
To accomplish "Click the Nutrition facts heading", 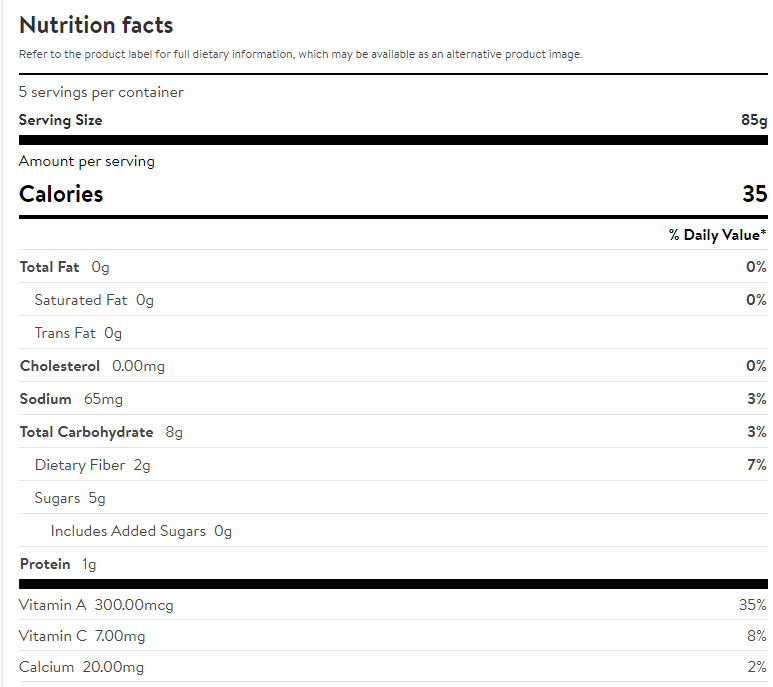I will click(x=96, y=25).
